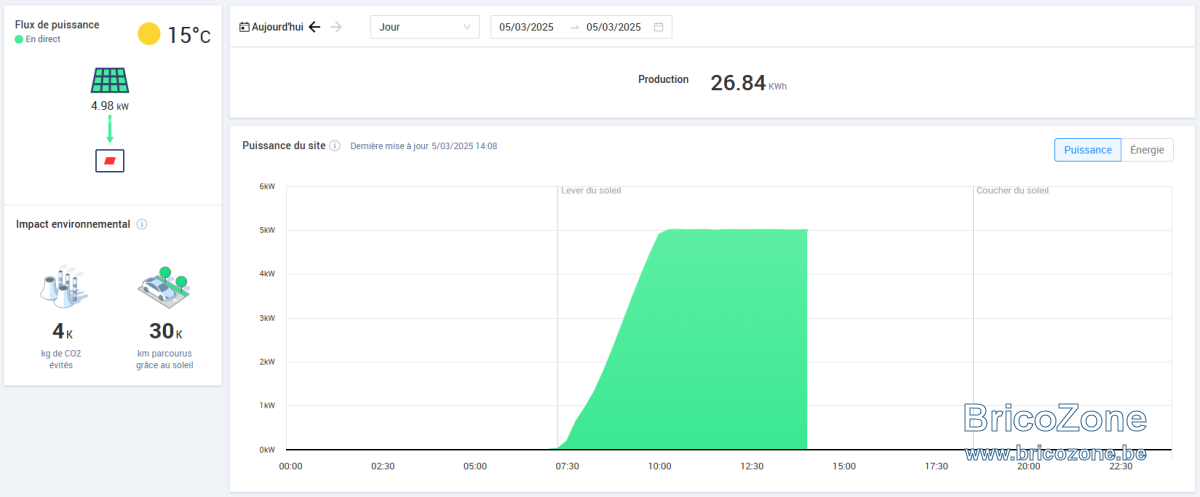Open the start date 05/03/2025 picker

pos(528,27)
